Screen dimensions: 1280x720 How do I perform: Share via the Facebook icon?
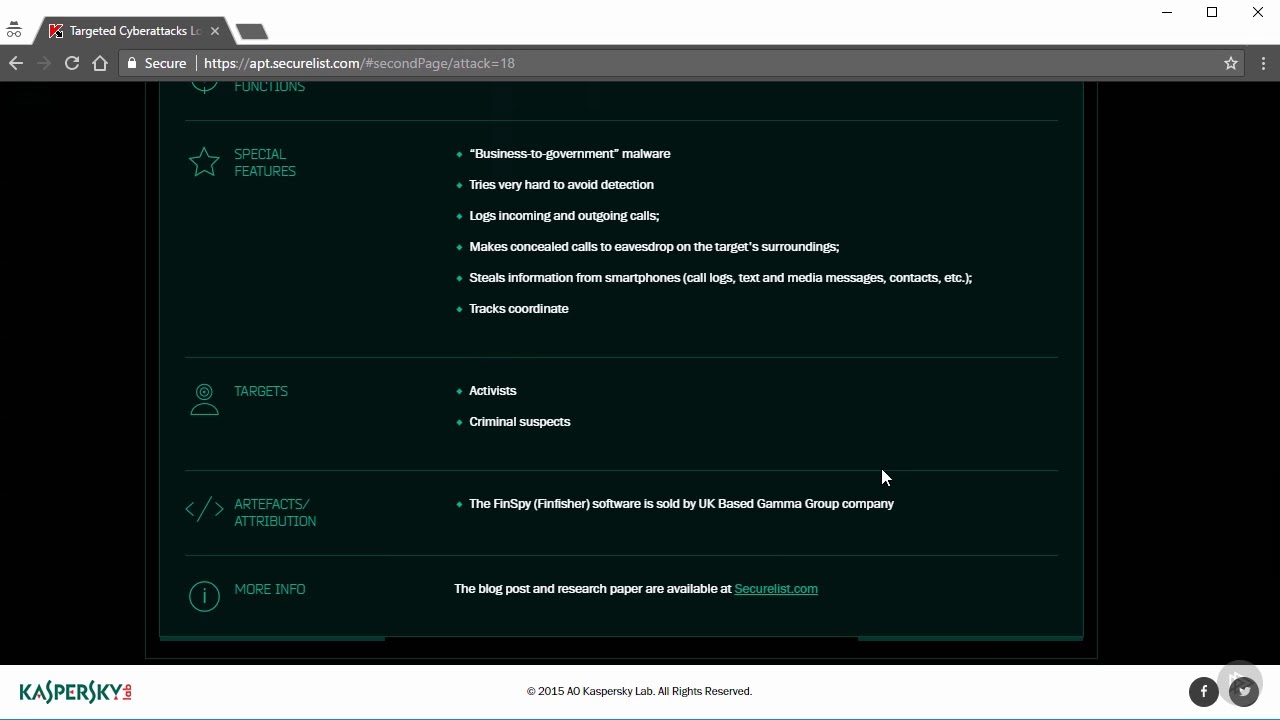point(1204,691)
